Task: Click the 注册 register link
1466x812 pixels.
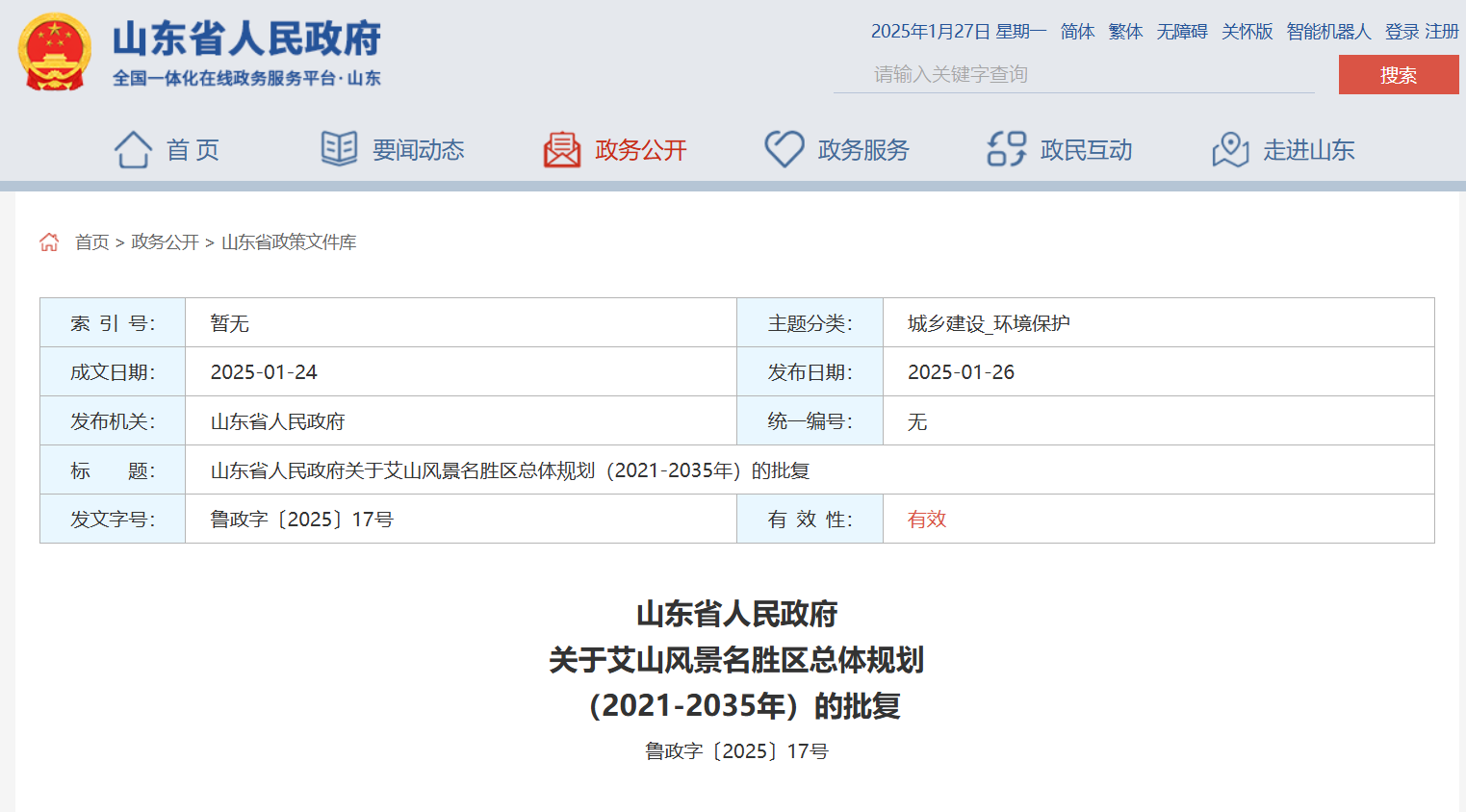Action: pyautogui.click(x=1442, y=32)
